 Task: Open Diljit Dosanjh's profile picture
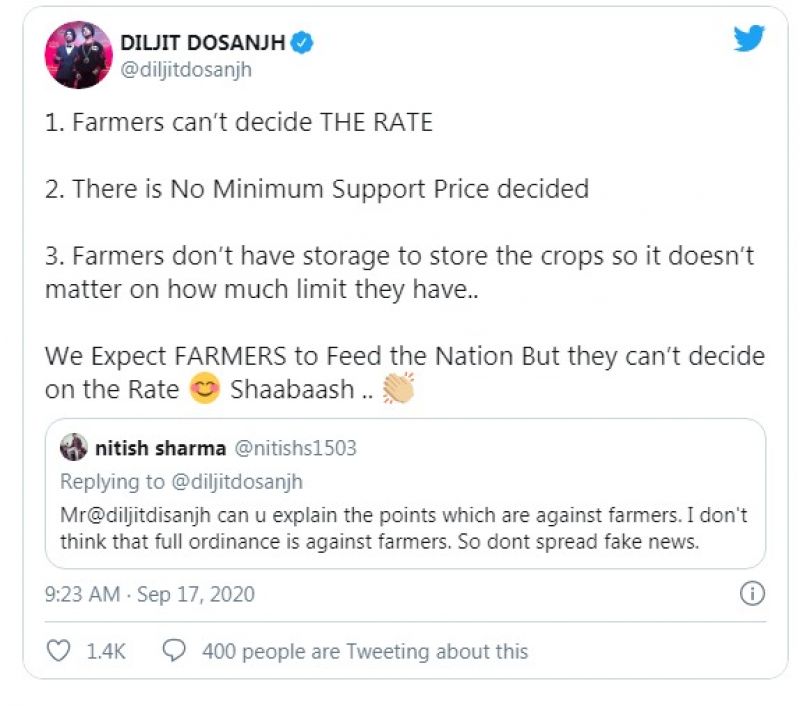78,55
